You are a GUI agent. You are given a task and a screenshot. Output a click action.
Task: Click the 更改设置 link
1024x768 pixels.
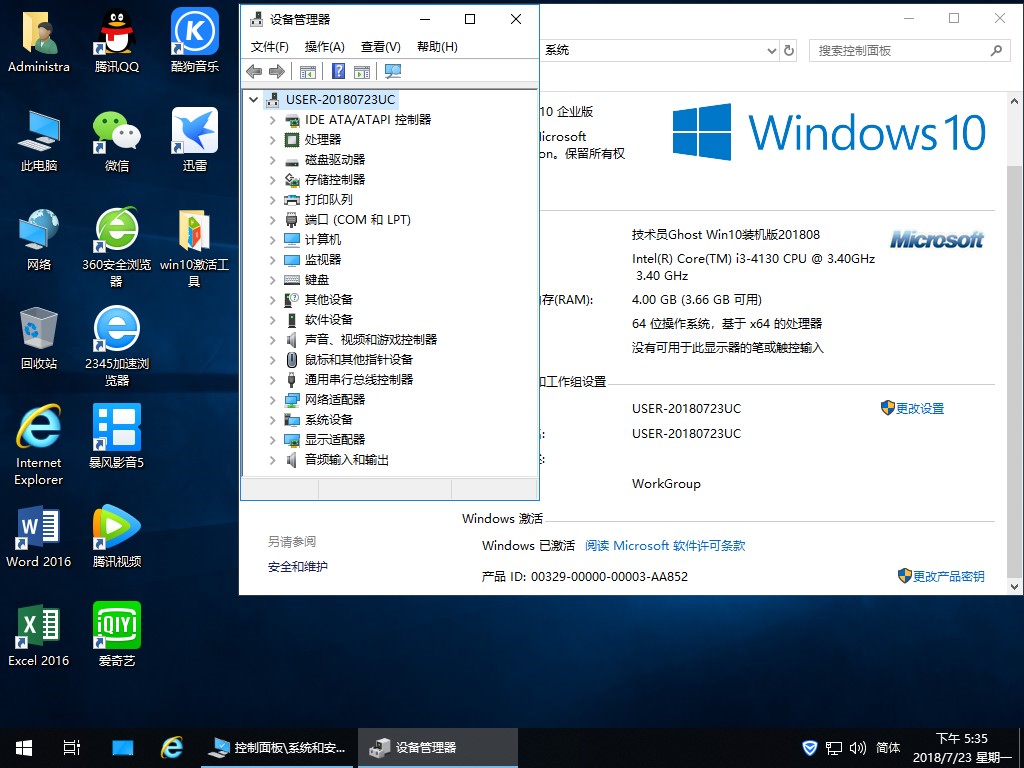[919, 409]
